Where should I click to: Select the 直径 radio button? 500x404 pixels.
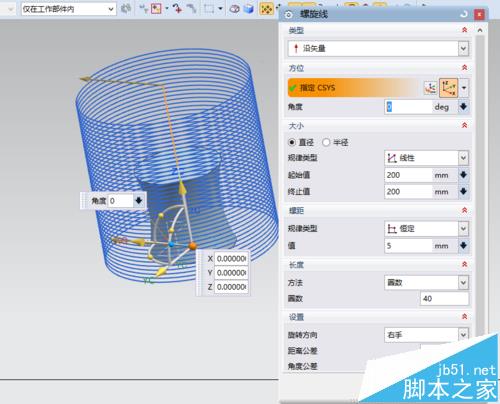(x=292, y=142)
